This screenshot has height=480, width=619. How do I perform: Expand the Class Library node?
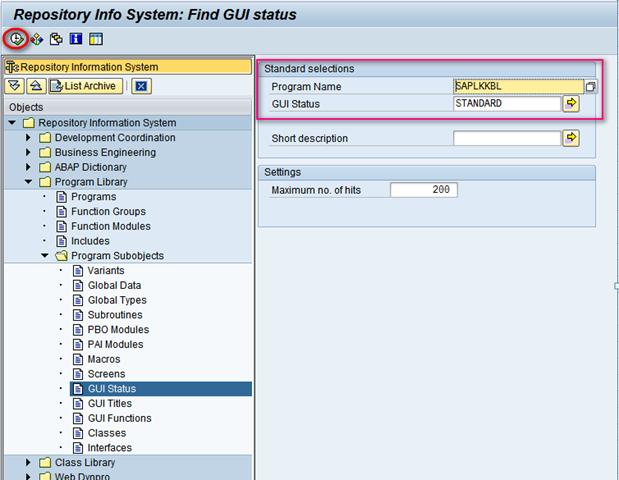[28, 463]
